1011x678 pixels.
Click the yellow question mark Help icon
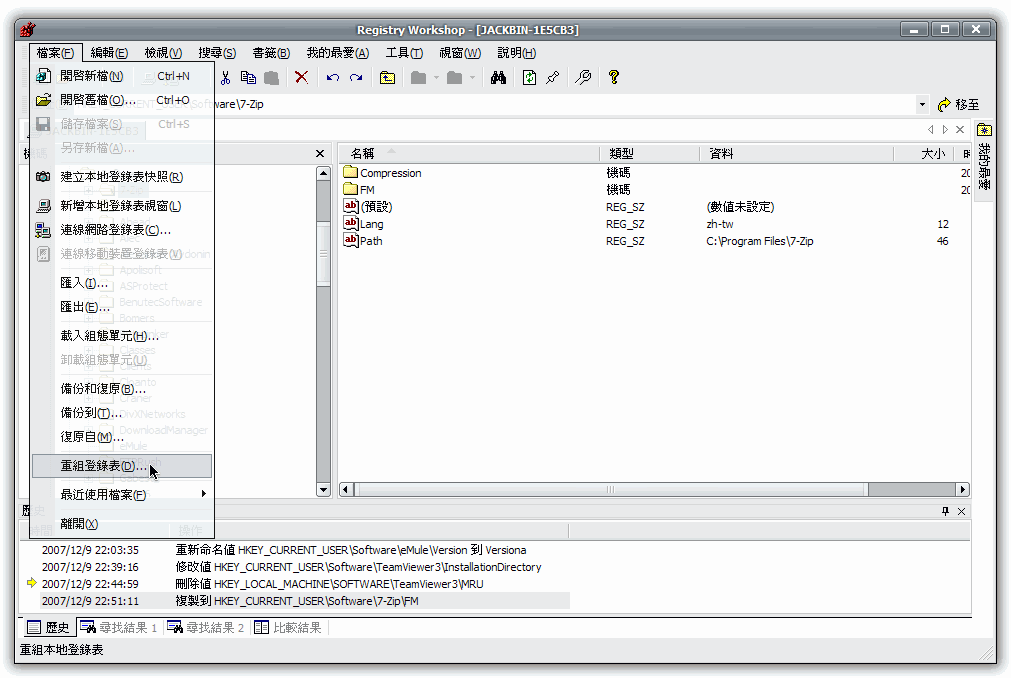613,77
